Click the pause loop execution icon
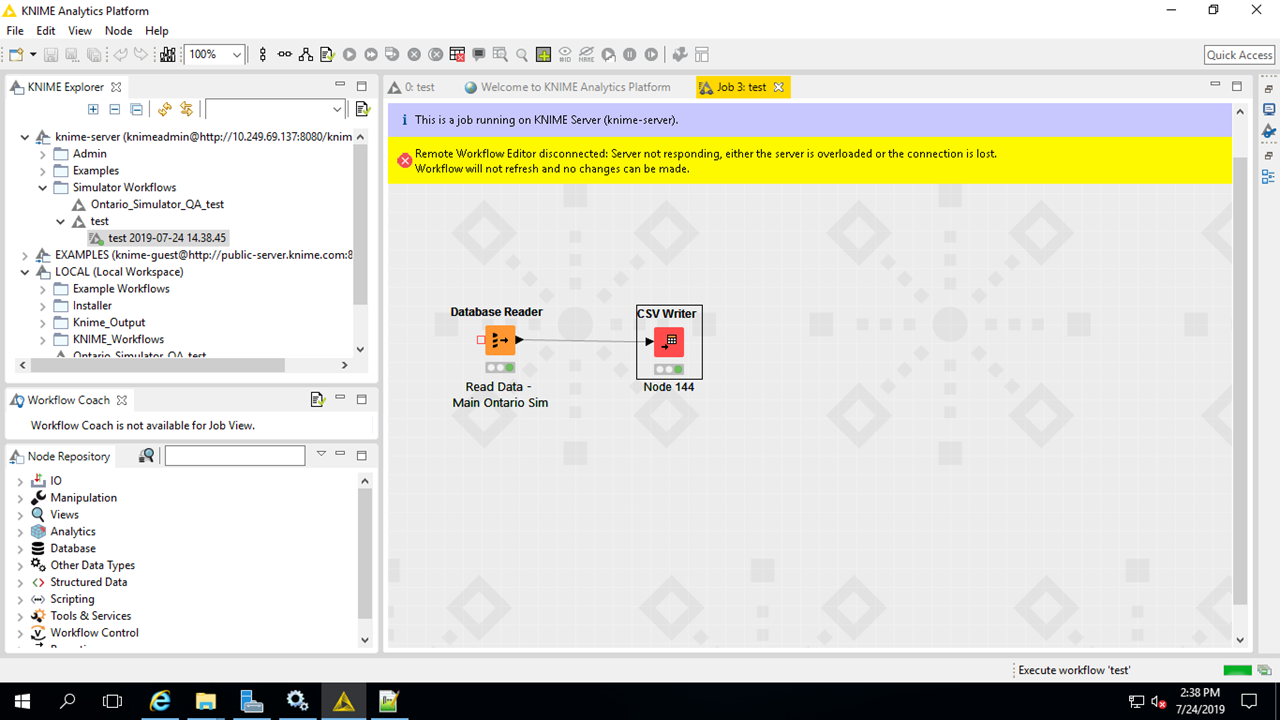 tap(630, 55)
